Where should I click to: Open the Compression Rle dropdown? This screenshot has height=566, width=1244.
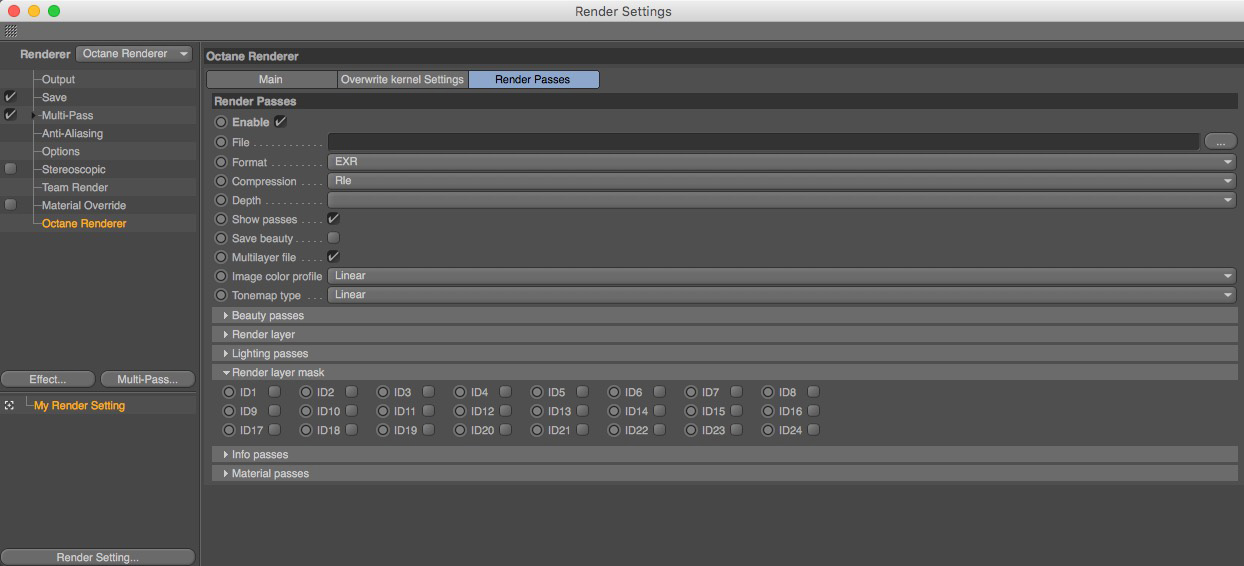tap(782, 181)
